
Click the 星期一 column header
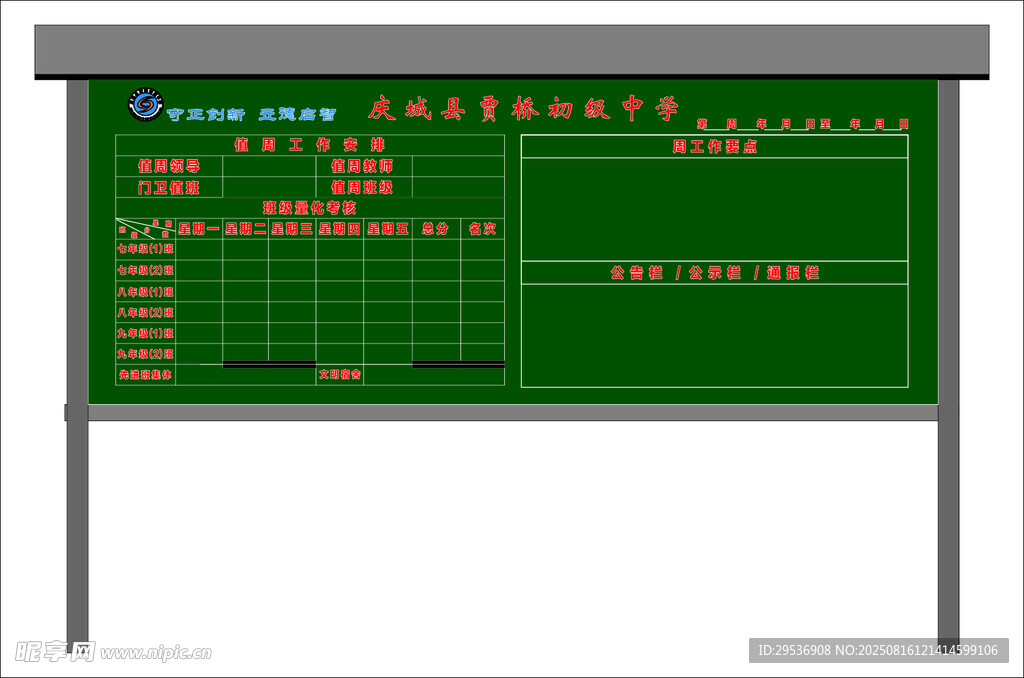click(x=199, y=228)
